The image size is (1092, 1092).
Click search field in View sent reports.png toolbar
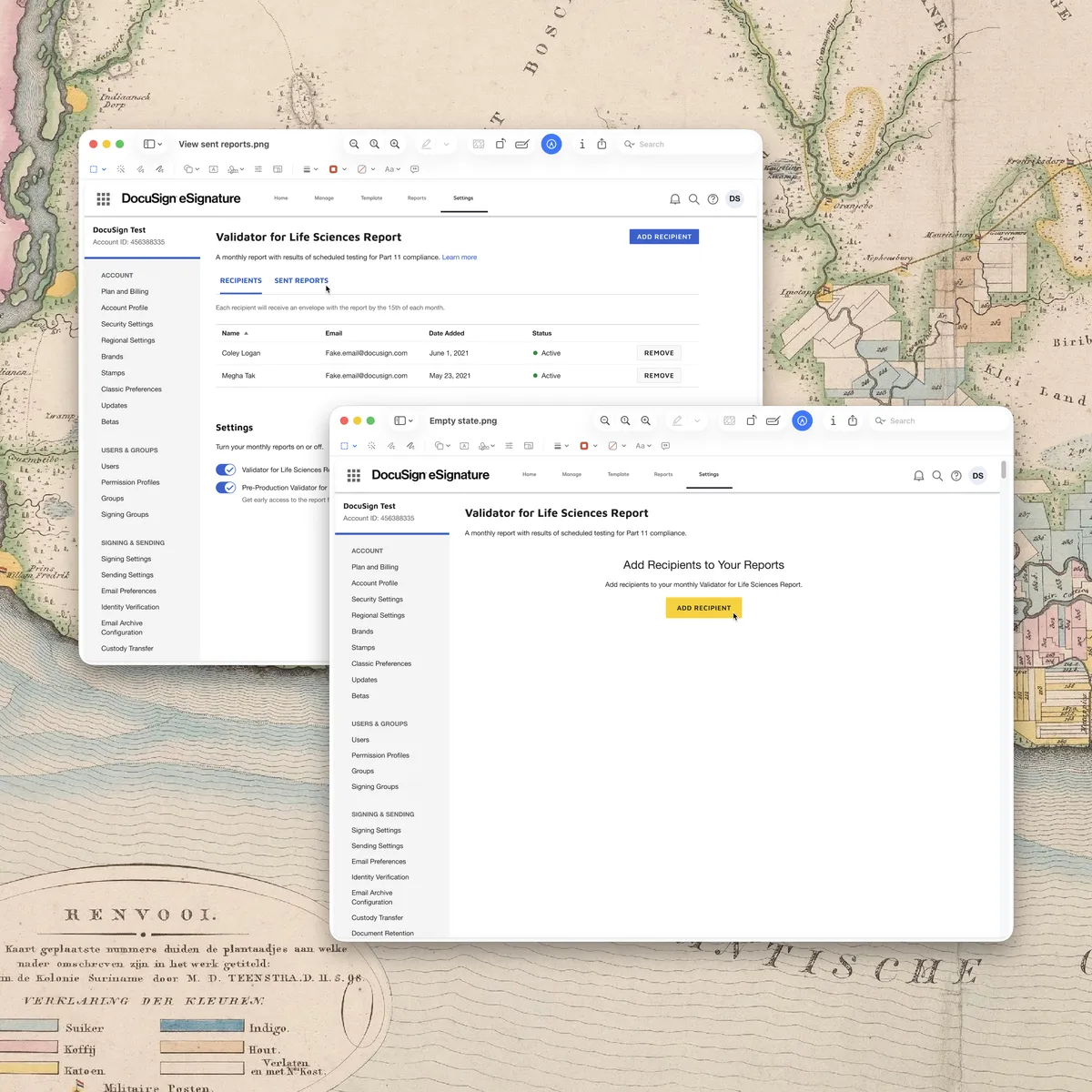688,144
